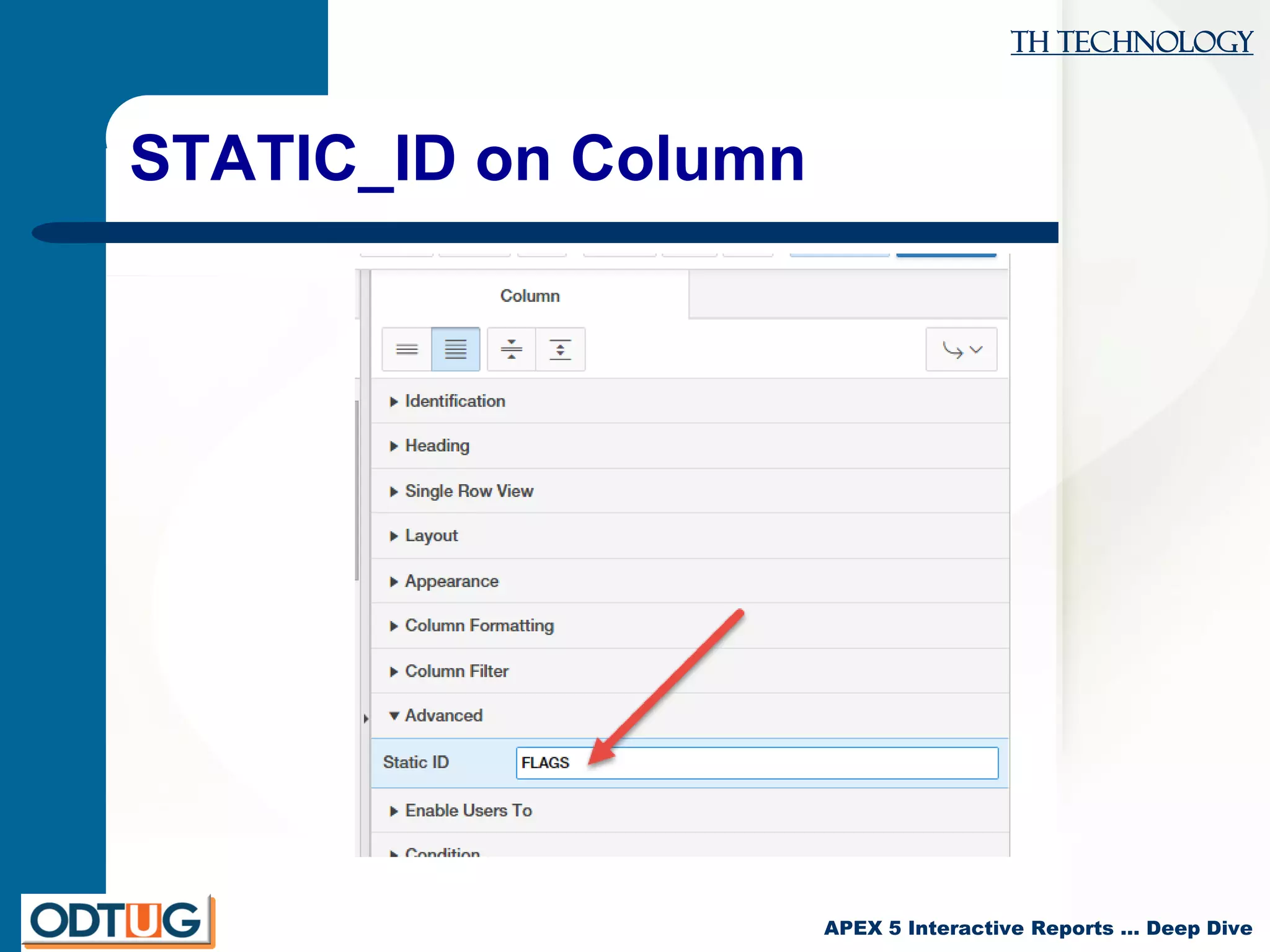Expand the Single Row View section
Screen dimensions: 1270x952
pos(690,491)
